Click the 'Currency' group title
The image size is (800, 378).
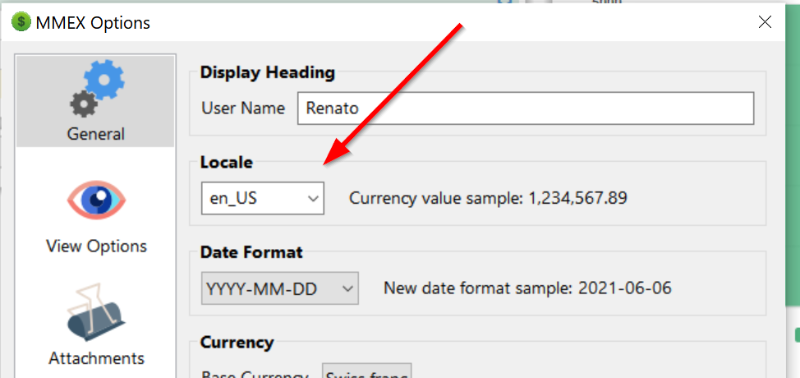pos(237,342)
